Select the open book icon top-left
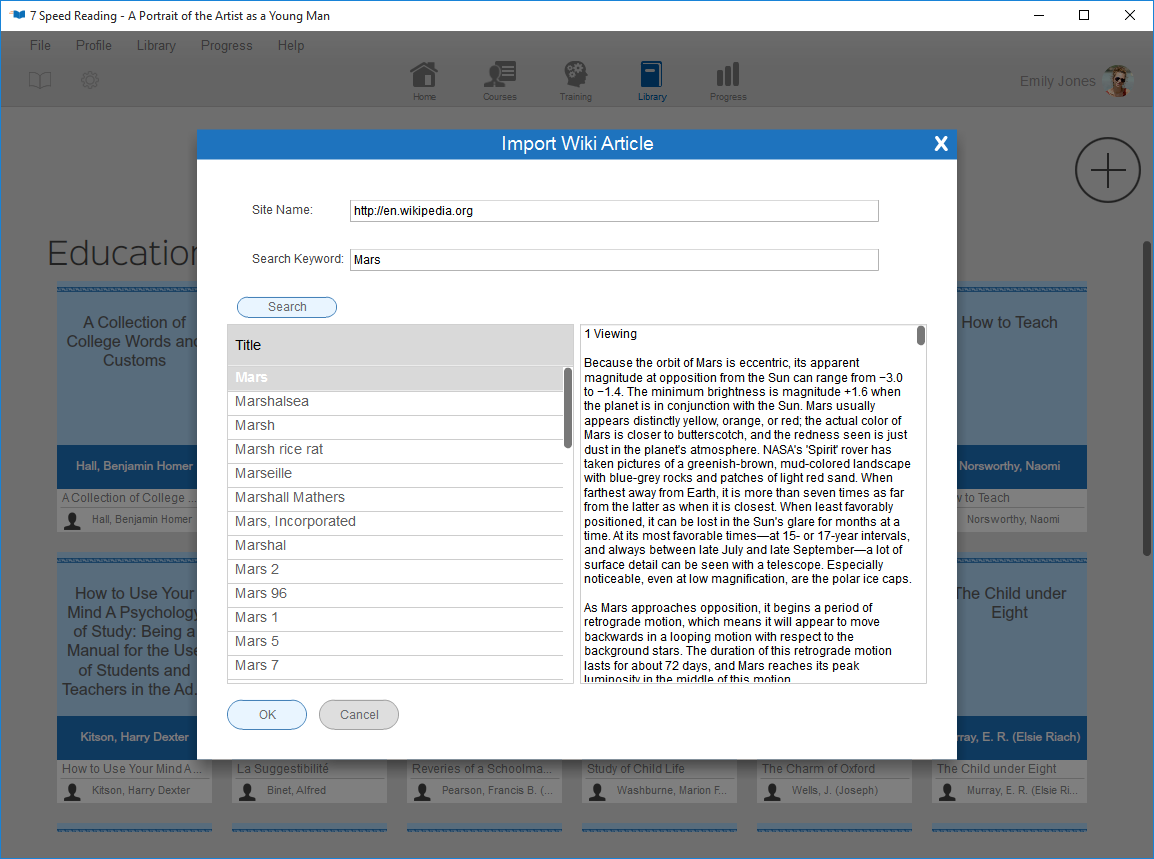Viewport: 1154px width, 859px height. tap(40, 80)
